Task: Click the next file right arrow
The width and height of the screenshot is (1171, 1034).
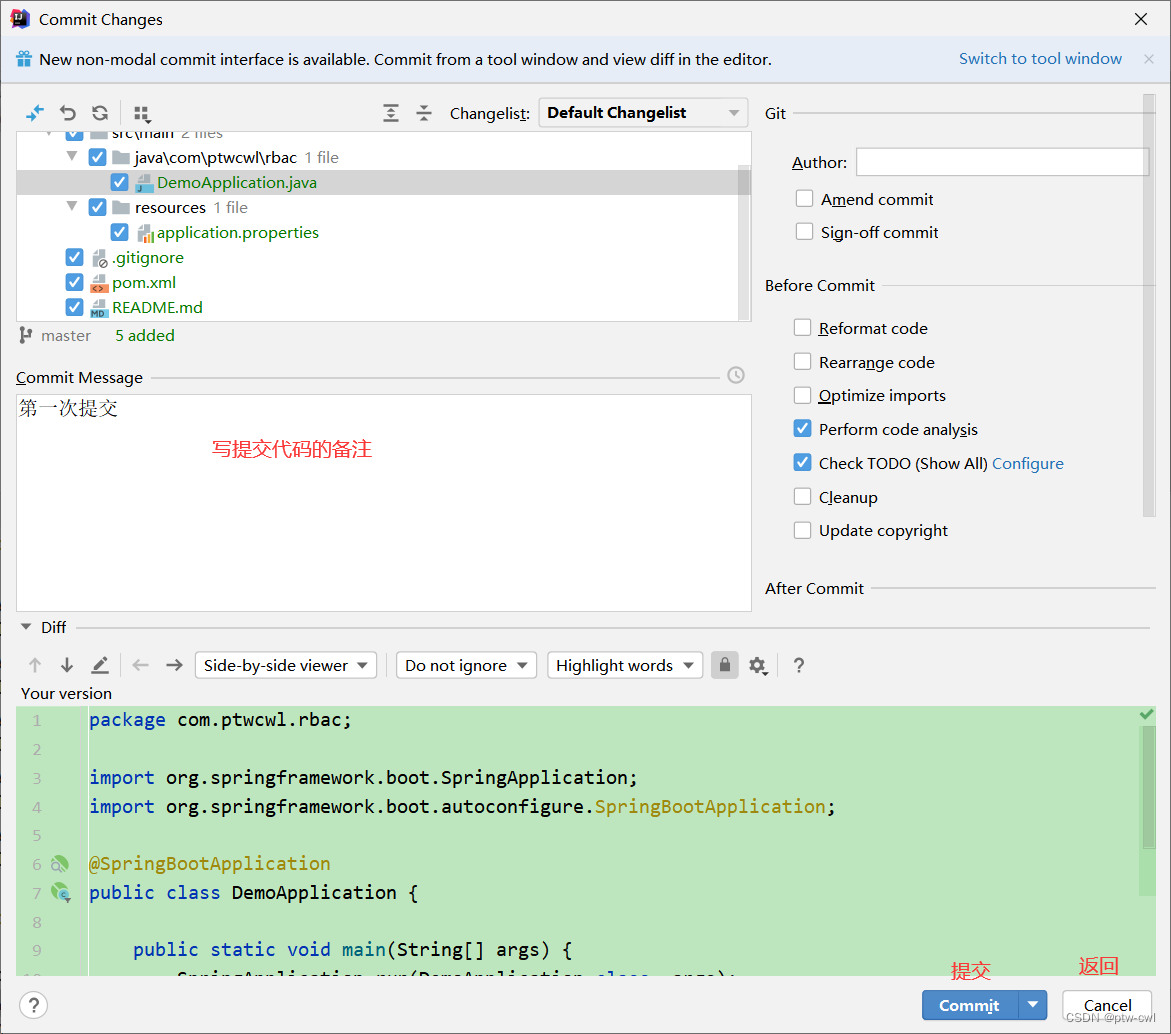Action: [x=174, y=665]
